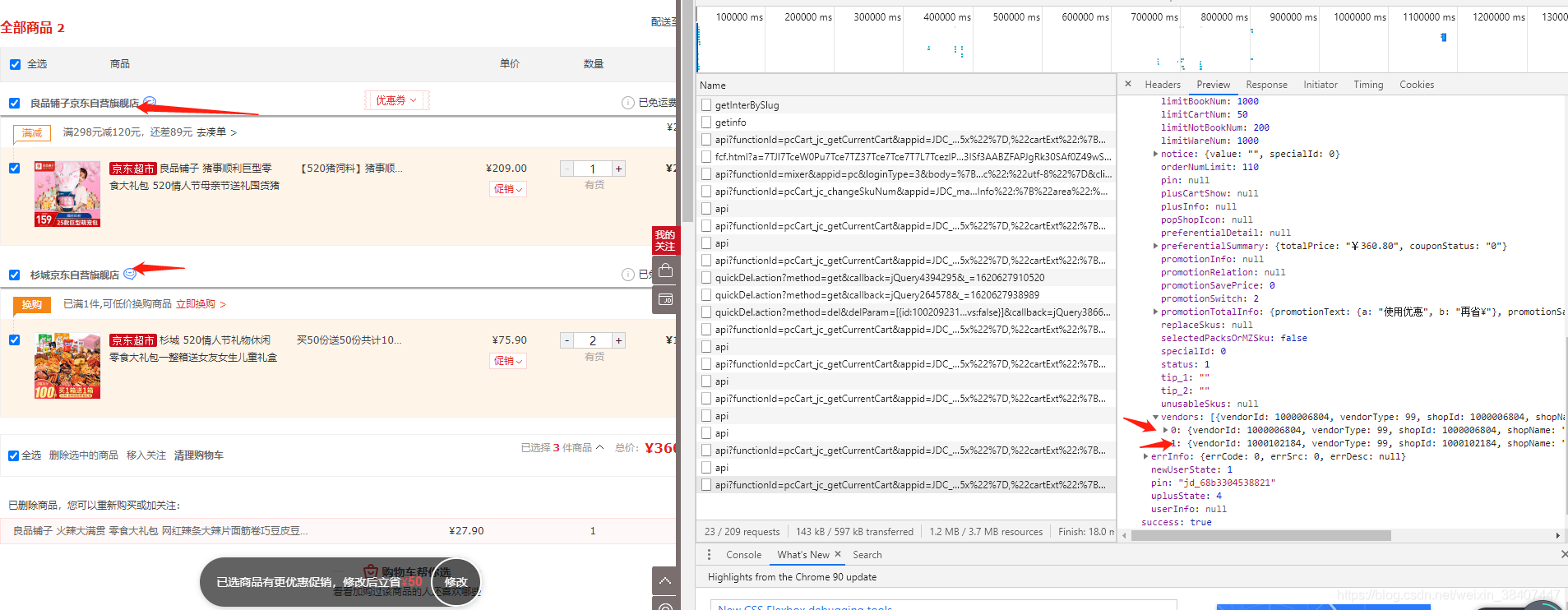The width and height of the screenshot is (1568, 610).
Task: Select the pcCart_jc_changeSkuNum request row
Action: 905,192
